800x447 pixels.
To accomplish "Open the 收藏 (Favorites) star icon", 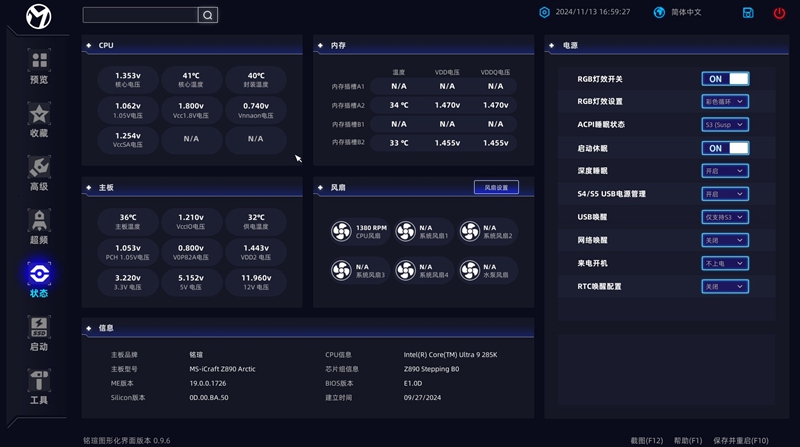I will (39, 119).
